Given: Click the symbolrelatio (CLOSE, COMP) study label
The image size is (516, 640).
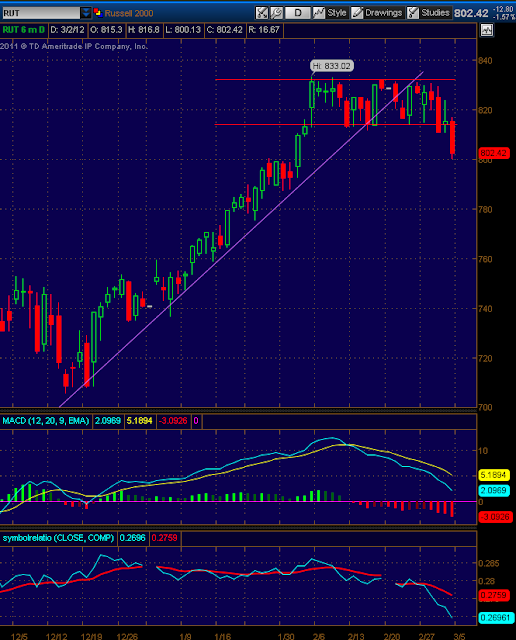Looking at the screenshot, I should pyautogui.click(x=58, y=538).
